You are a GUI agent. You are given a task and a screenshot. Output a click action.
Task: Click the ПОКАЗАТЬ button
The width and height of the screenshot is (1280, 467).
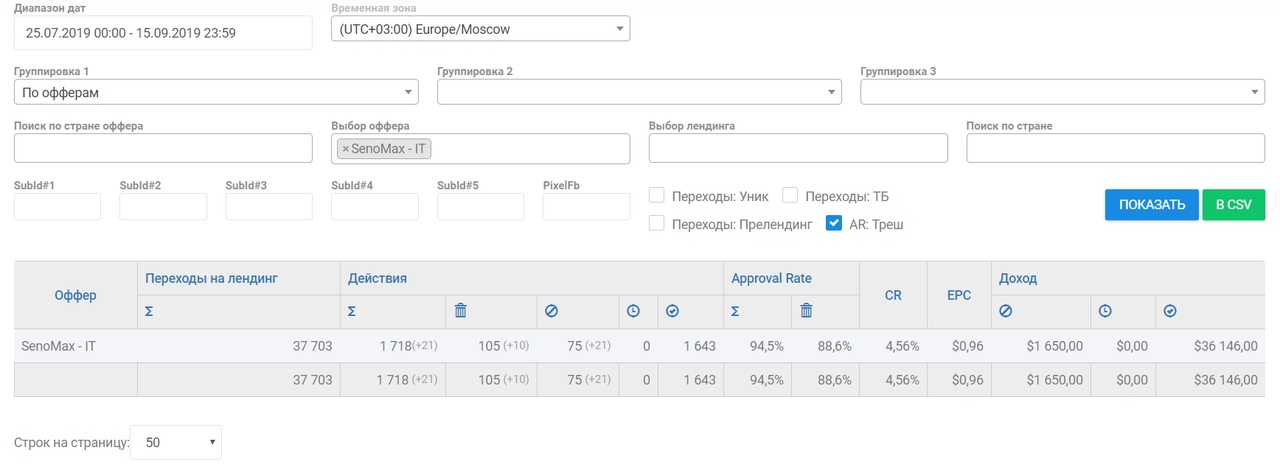pyautogui.click(x=1152, y=205)
